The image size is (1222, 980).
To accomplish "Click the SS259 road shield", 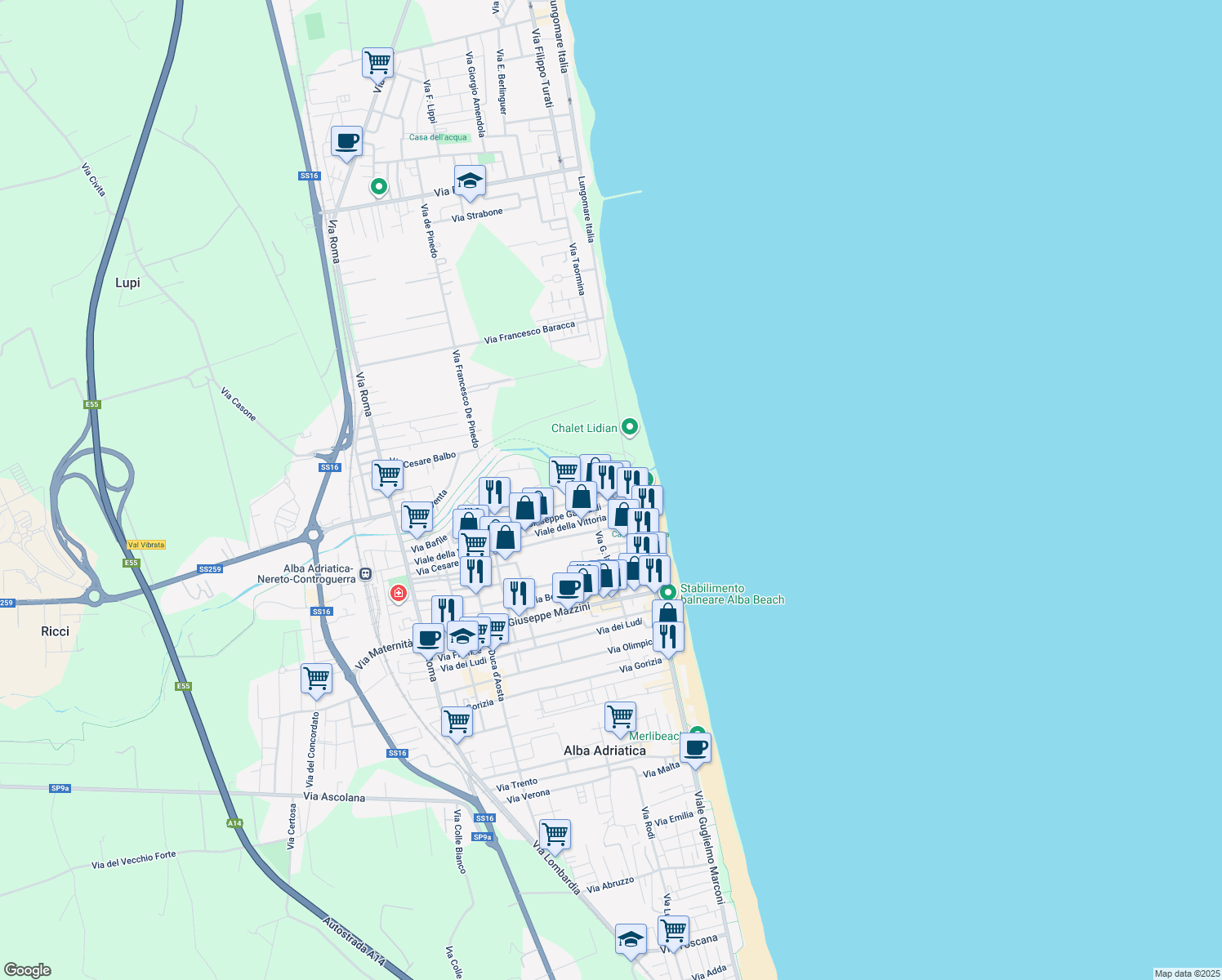I will (210, 569).
